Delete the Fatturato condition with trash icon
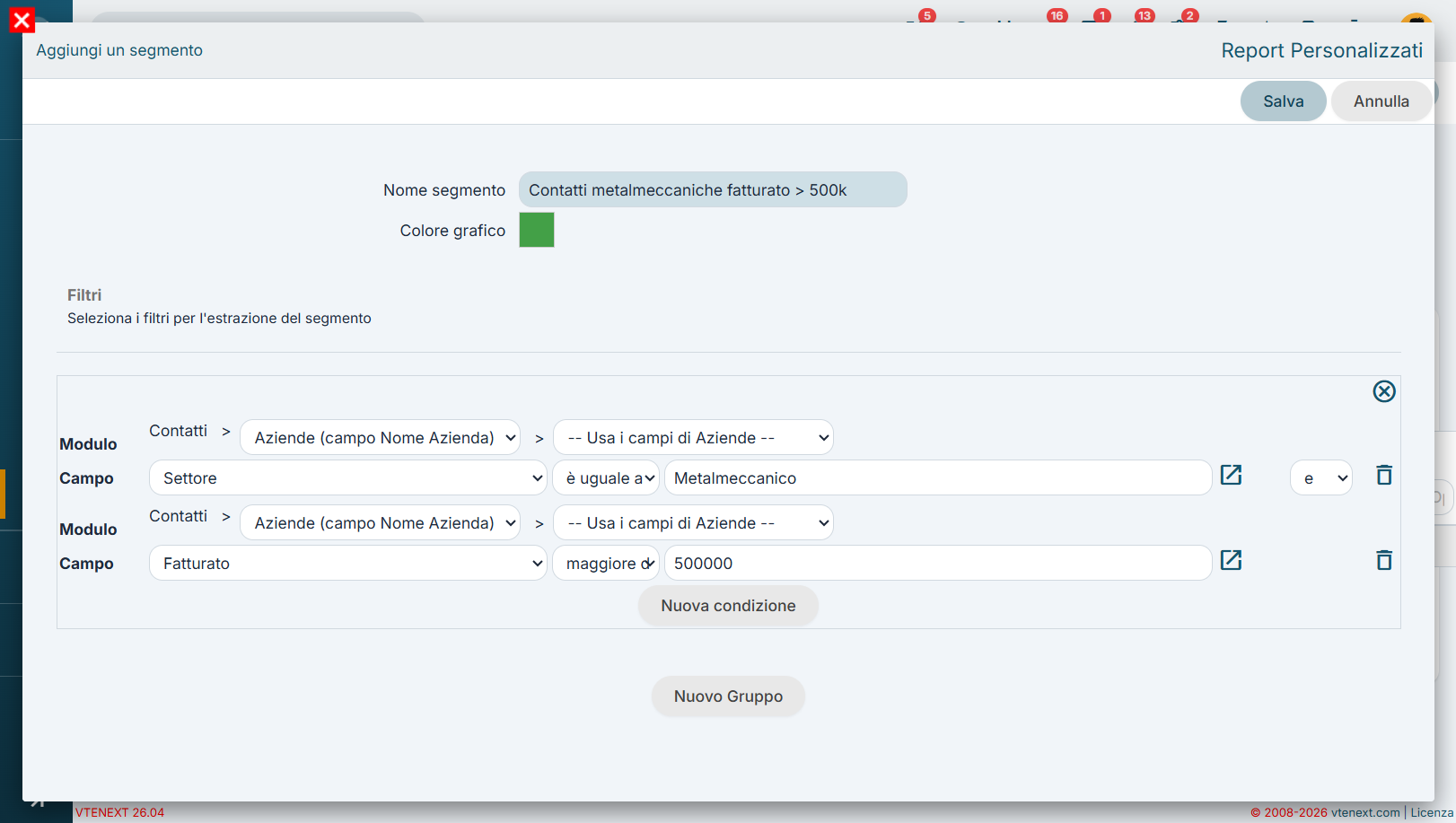 1384,560
